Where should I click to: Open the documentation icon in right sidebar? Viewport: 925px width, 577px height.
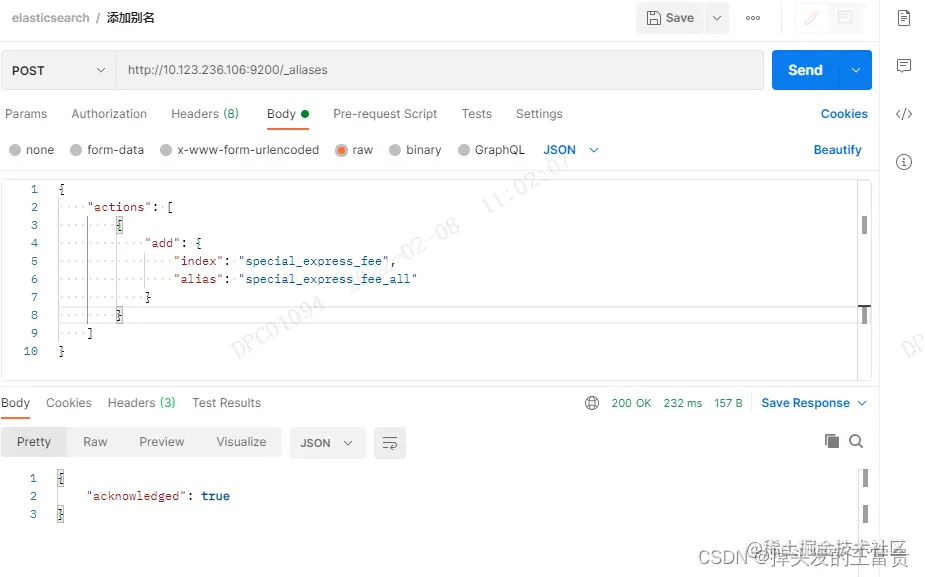904,18
